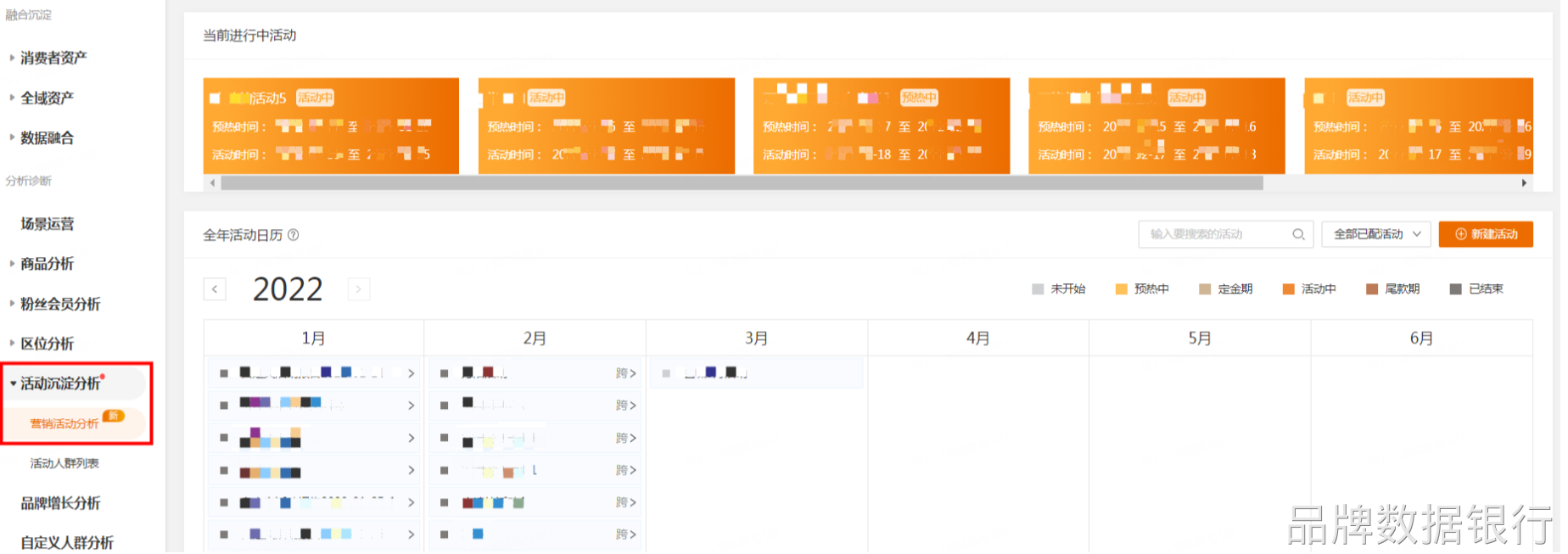This screenshot has width=1568, height=554.
Task: Open 品牌增长分析 page
Action: coord(60,504)
